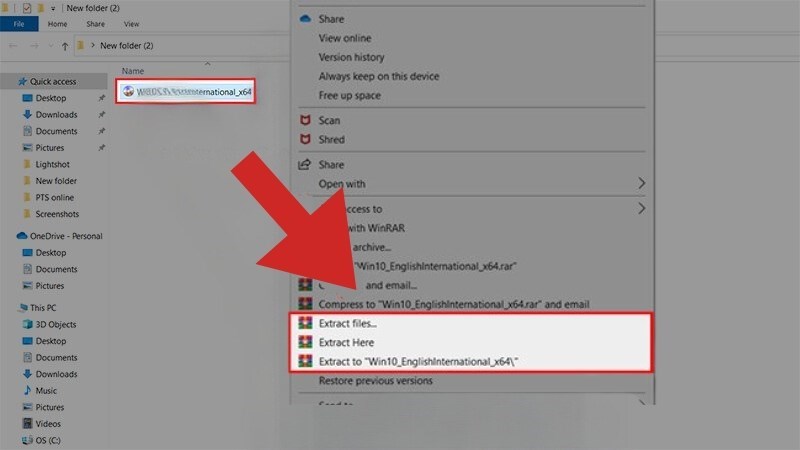Switch to the View ribbon tab
800x450 pixels.
(131, 24)
